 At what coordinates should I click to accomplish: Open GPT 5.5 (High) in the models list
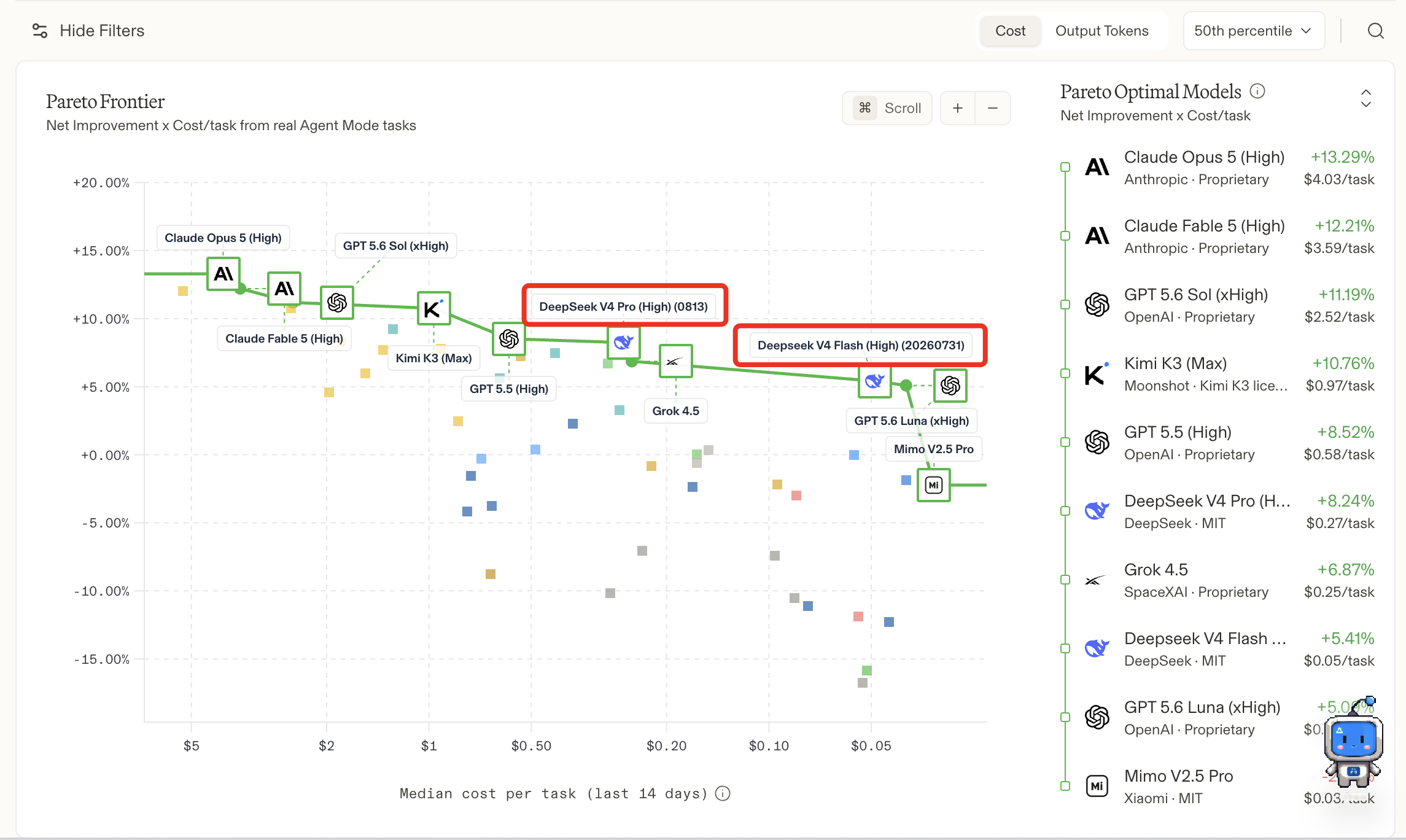[1178, 432]
